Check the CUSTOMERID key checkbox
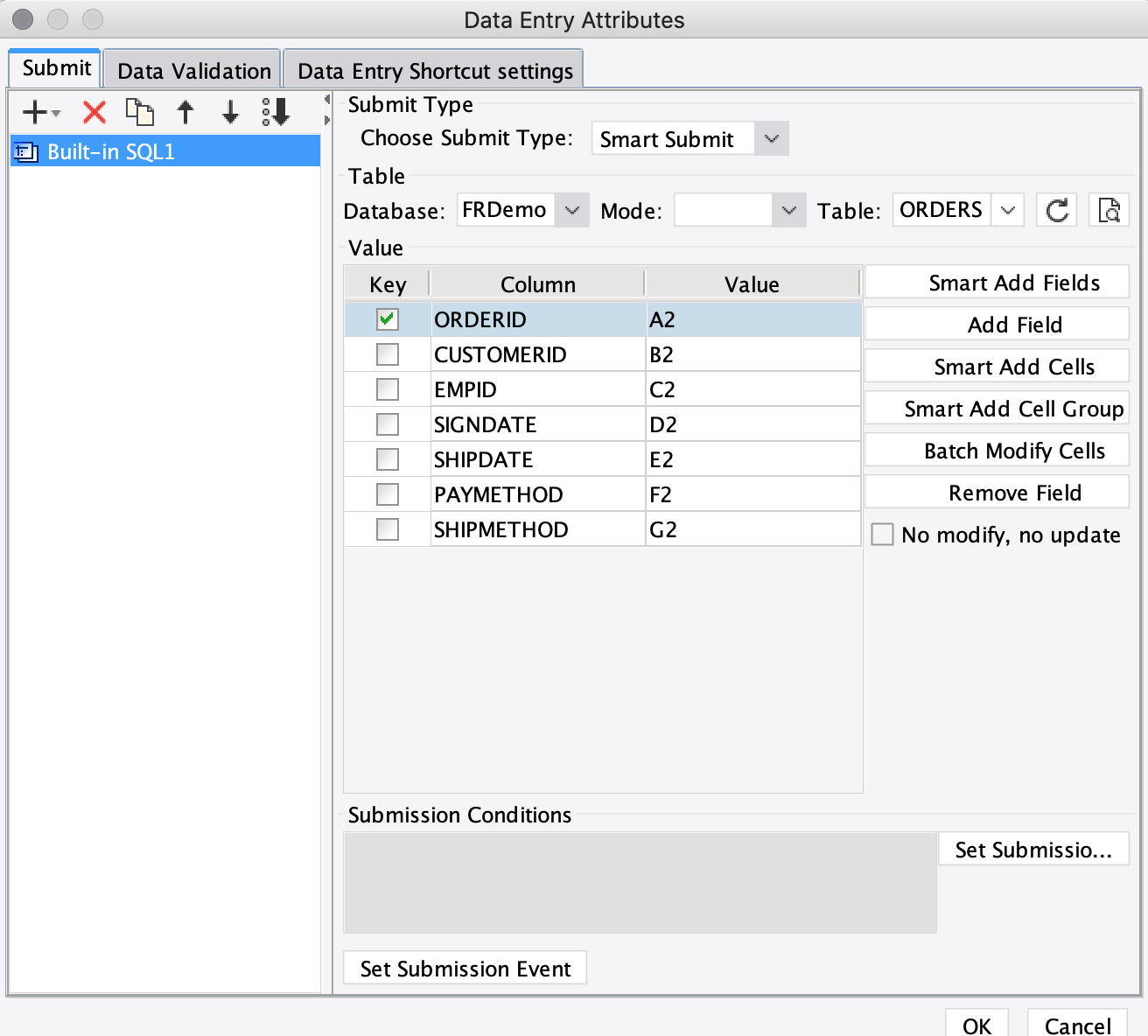This screenshot has width=1148, height=1036. click(387, 353)
